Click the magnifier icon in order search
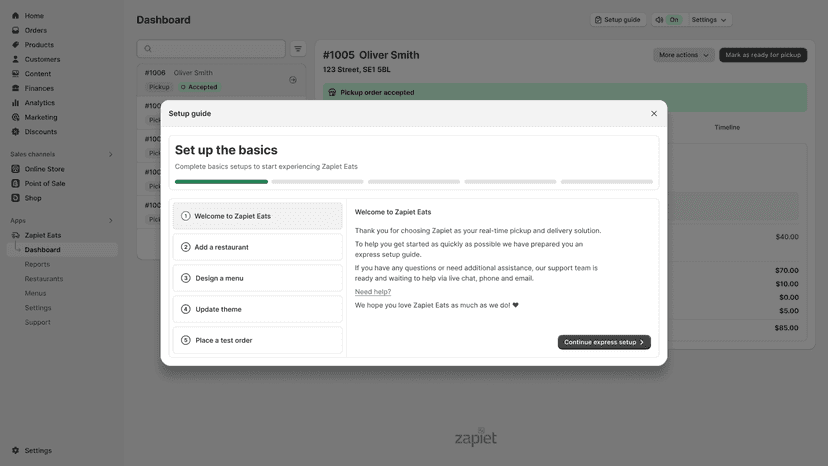Viewport: 828px width, 466px height. coord(148,49)
